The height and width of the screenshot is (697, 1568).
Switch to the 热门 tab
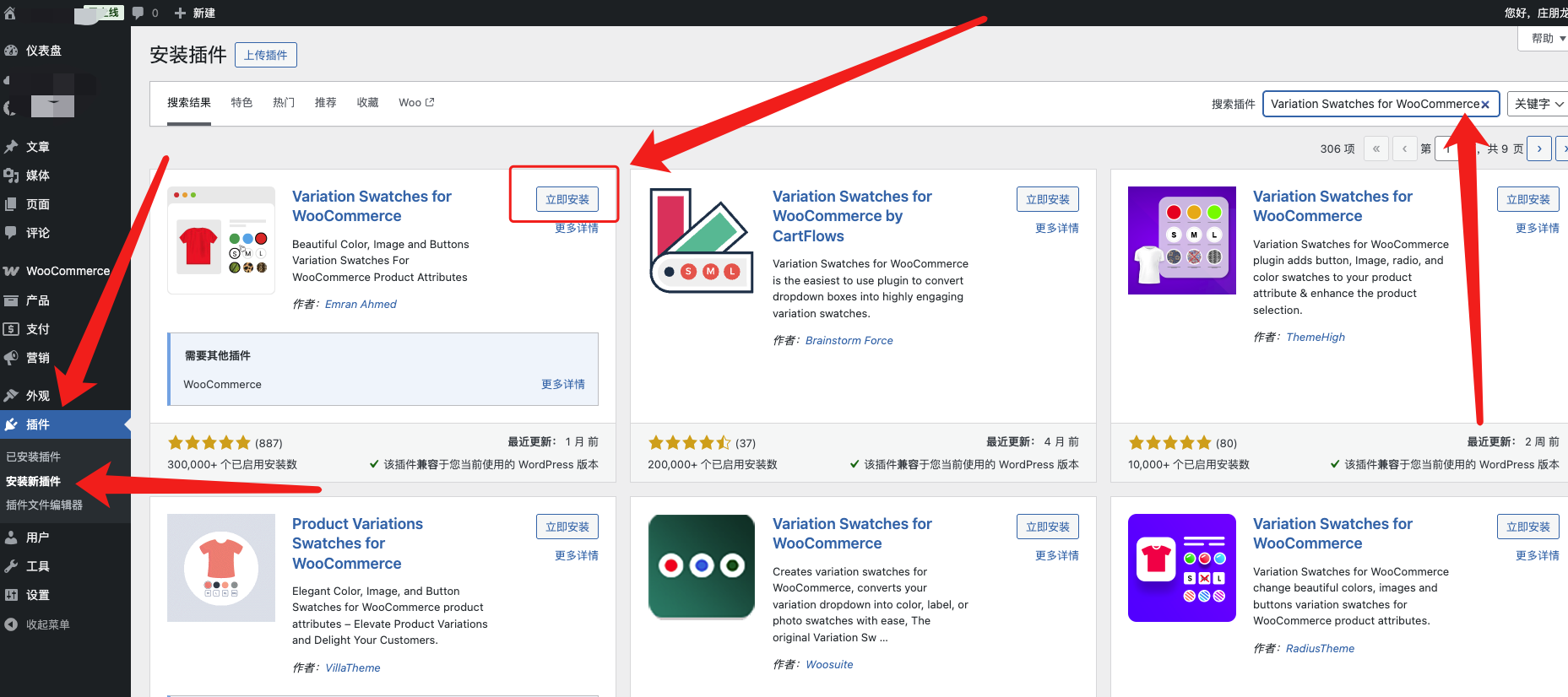tap(284, 102)
